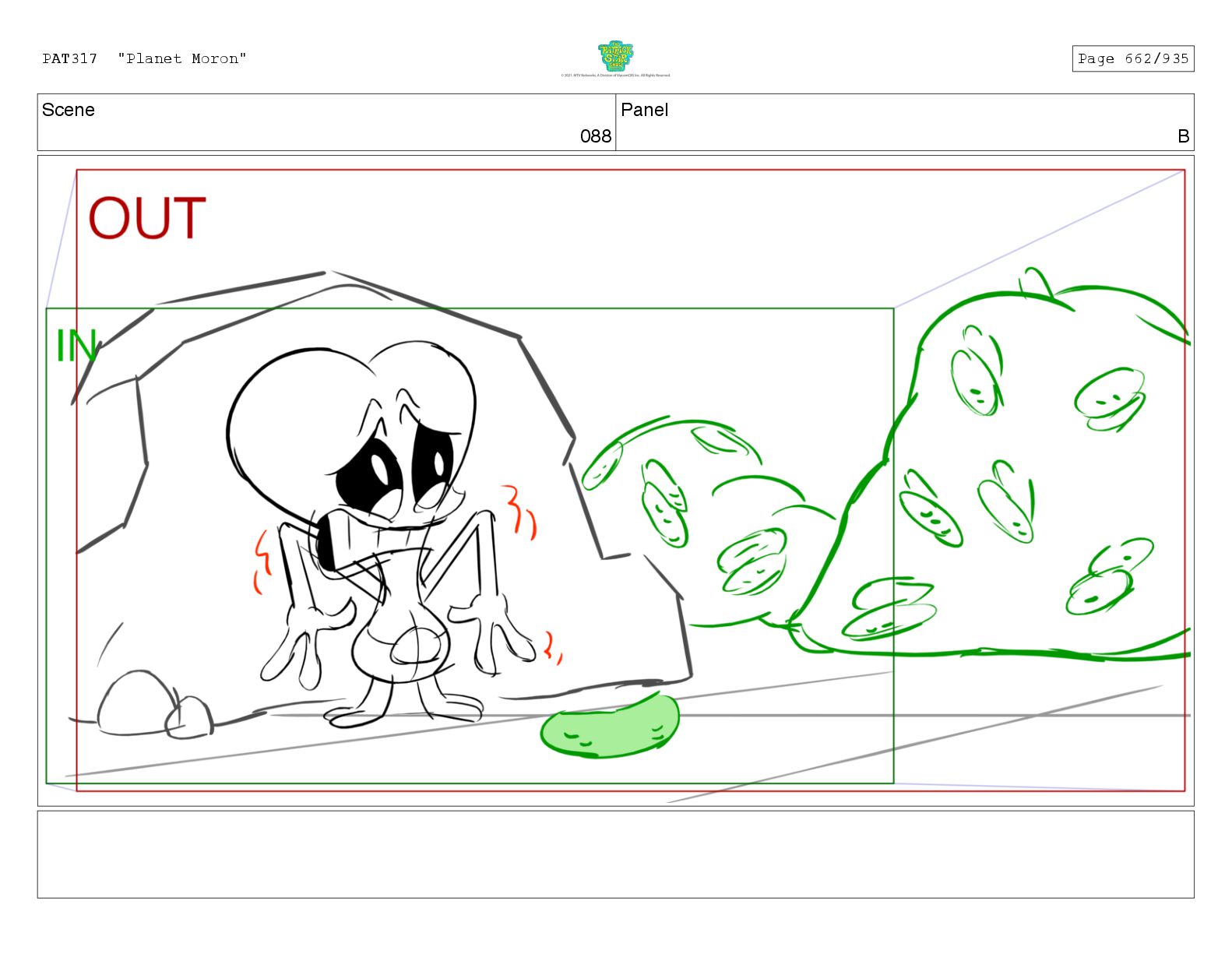
Task: Click the "Planet Moron" episode title
Action: click(x=182, y=58)
